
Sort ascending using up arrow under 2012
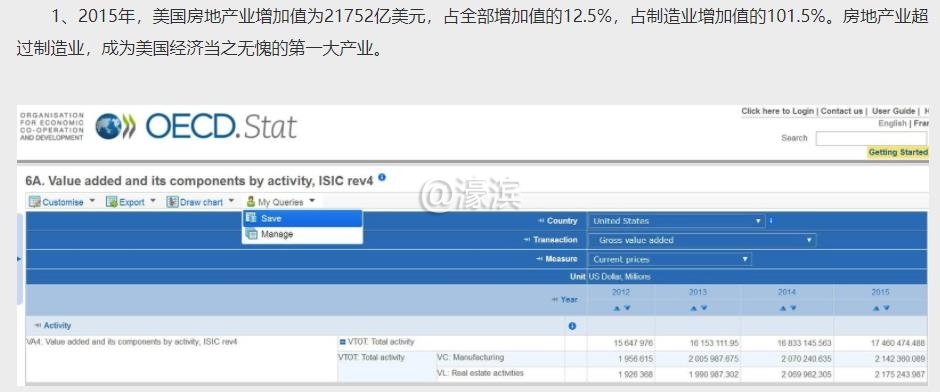(x=616, y=308)
